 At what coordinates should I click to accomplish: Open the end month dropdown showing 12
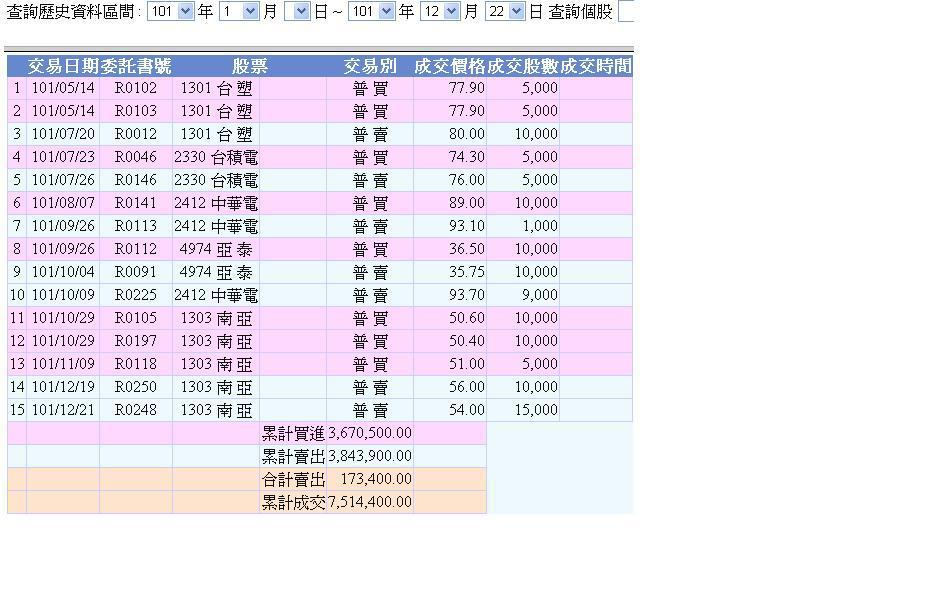pyautogui.click(x=440, y=12)
